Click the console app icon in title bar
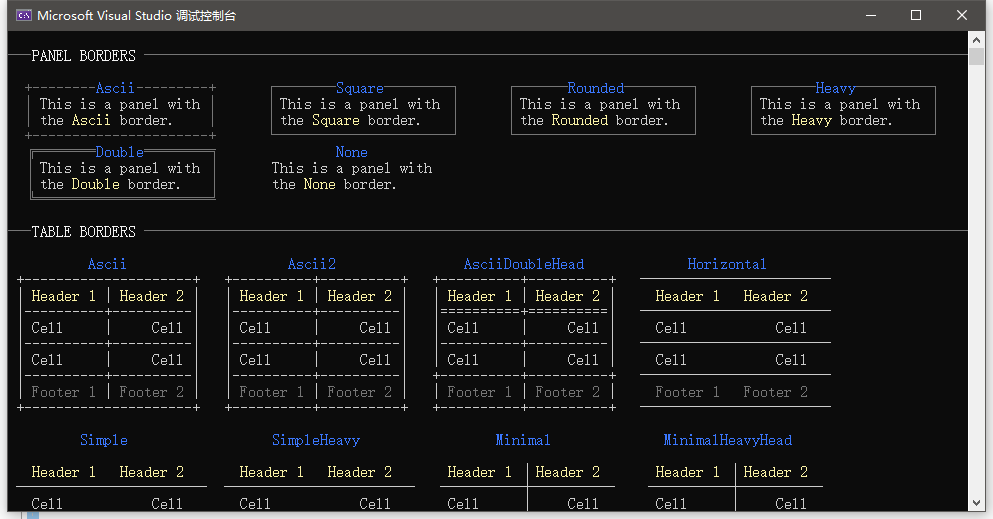Screen dimensions: 993x519 24,15
